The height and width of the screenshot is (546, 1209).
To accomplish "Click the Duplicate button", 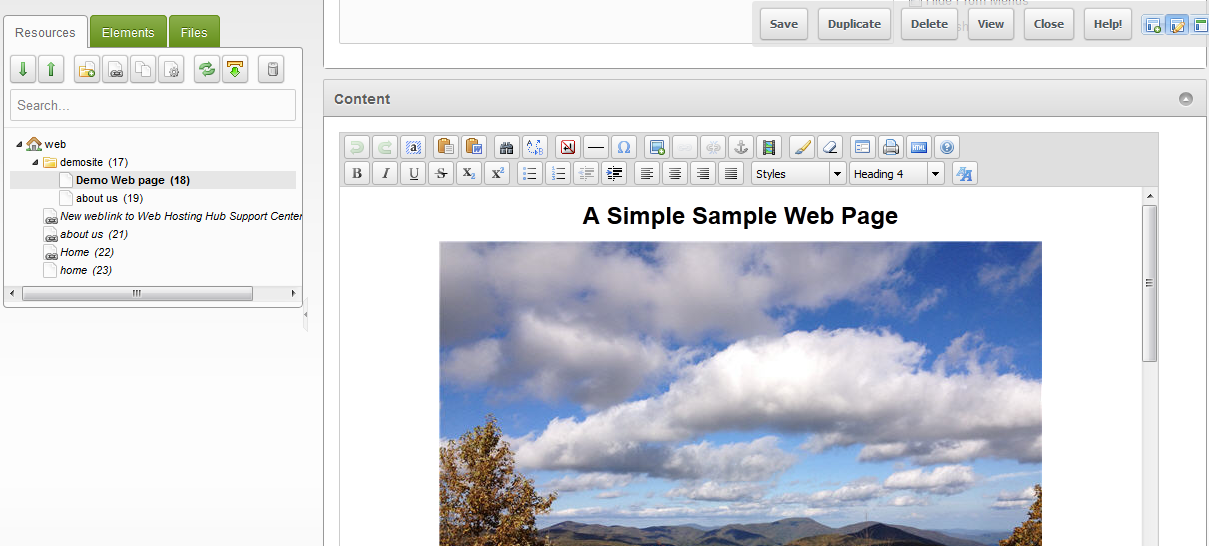I will (x=854, y=24).
